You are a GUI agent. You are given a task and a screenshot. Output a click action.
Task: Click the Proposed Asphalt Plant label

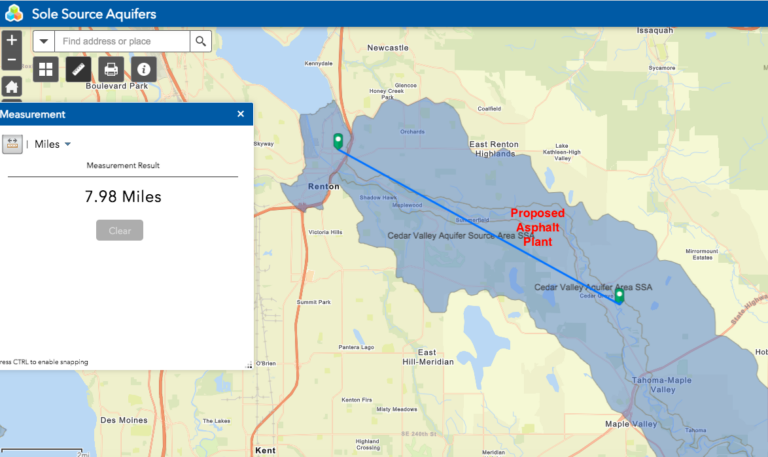click(538, 227)
